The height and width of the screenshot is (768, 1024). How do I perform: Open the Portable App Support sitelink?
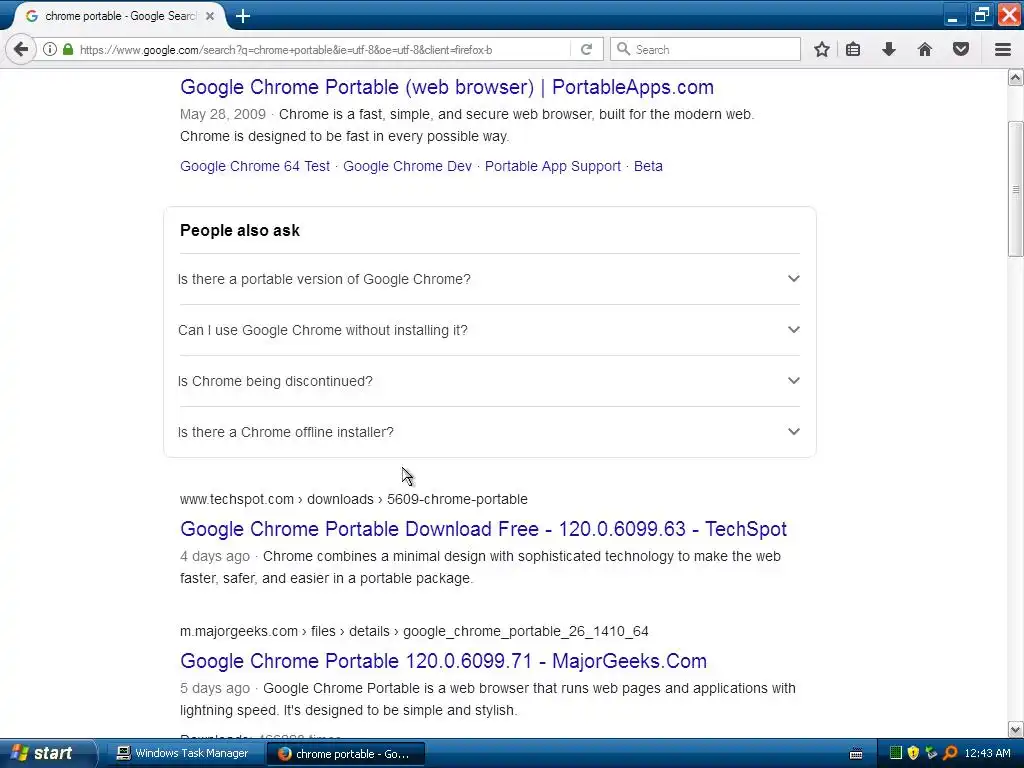[x=552, y=166]
